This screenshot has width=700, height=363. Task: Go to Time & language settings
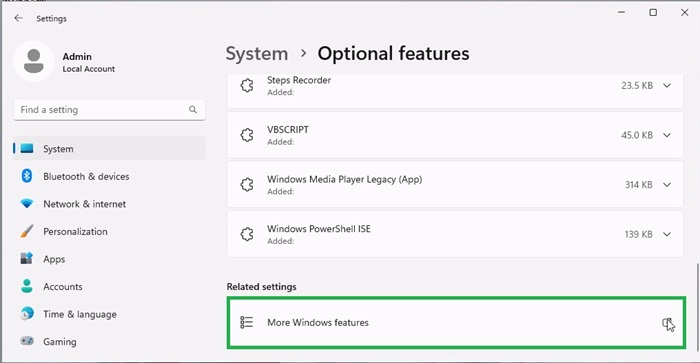pyautogui.click(x=109, y=314)
